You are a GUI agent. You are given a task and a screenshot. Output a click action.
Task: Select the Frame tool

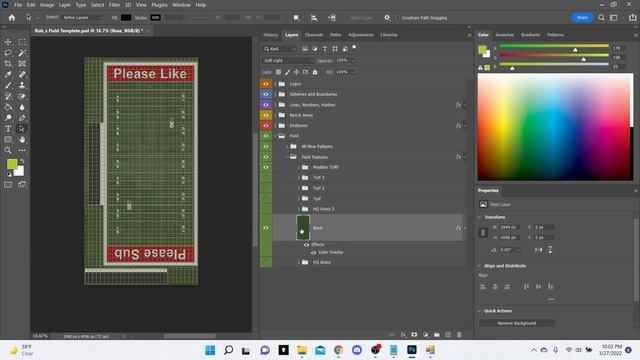(22, 64)
